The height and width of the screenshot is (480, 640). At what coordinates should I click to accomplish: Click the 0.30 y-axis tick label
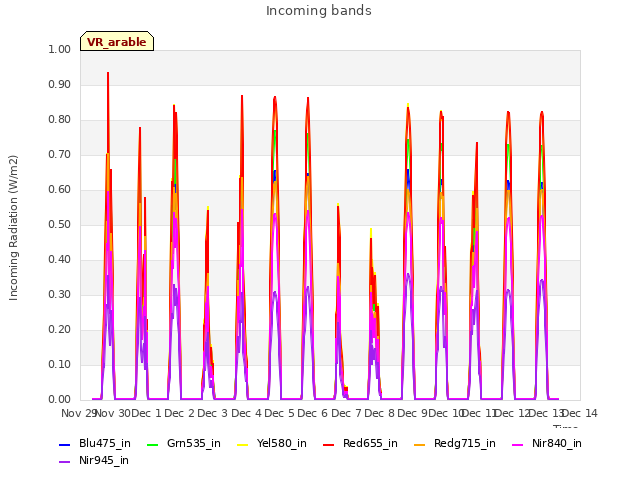(x=60, y=295)
